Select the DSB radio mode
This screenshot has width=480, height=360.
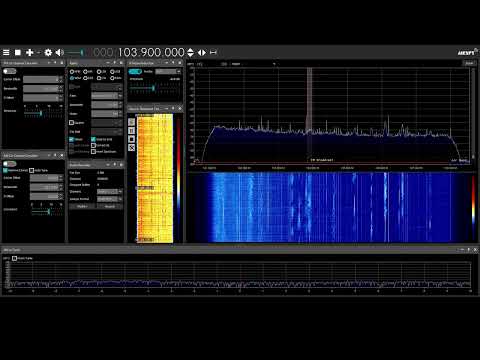pyautogui.click(x=88, y=78)
